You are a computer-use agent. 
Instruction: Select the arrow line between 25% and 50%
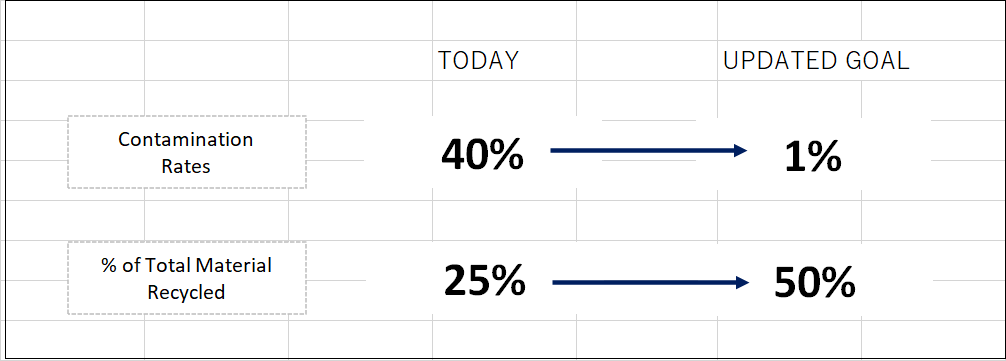(x=651, y=282)
